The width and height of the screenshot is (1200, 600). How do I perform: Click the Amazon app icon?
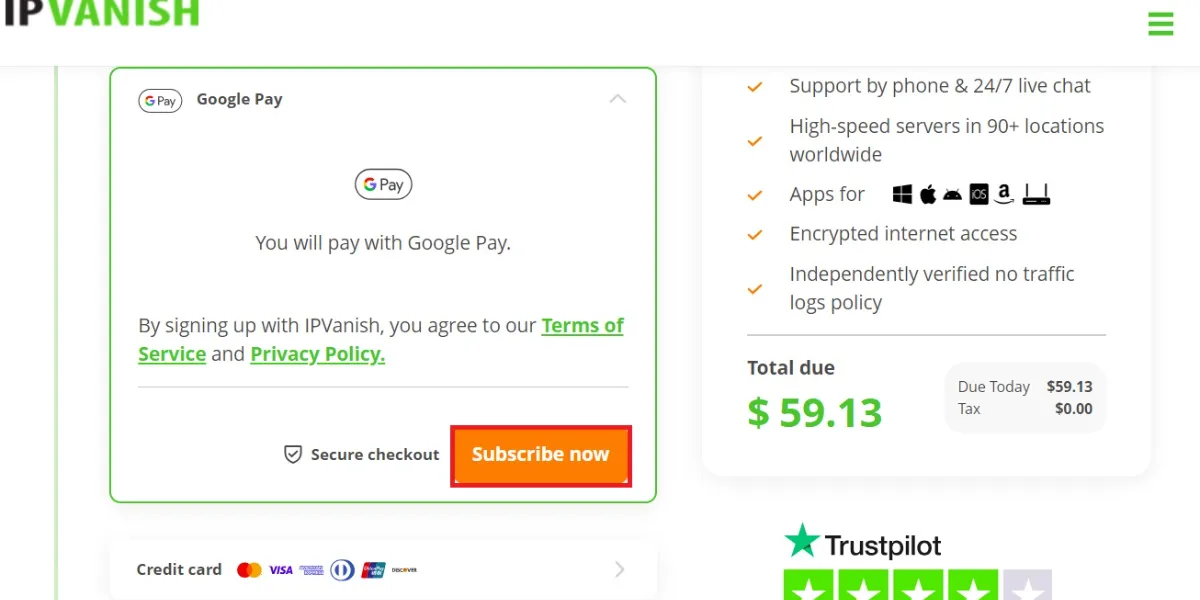1004,194
